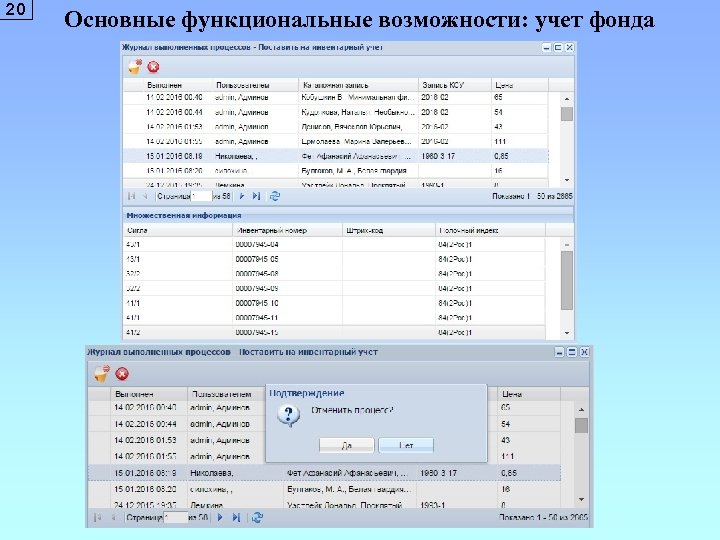This screenshot has width=720, height=540.
Task: Select Булгаков row in upper window
Action: click(335, 171)
